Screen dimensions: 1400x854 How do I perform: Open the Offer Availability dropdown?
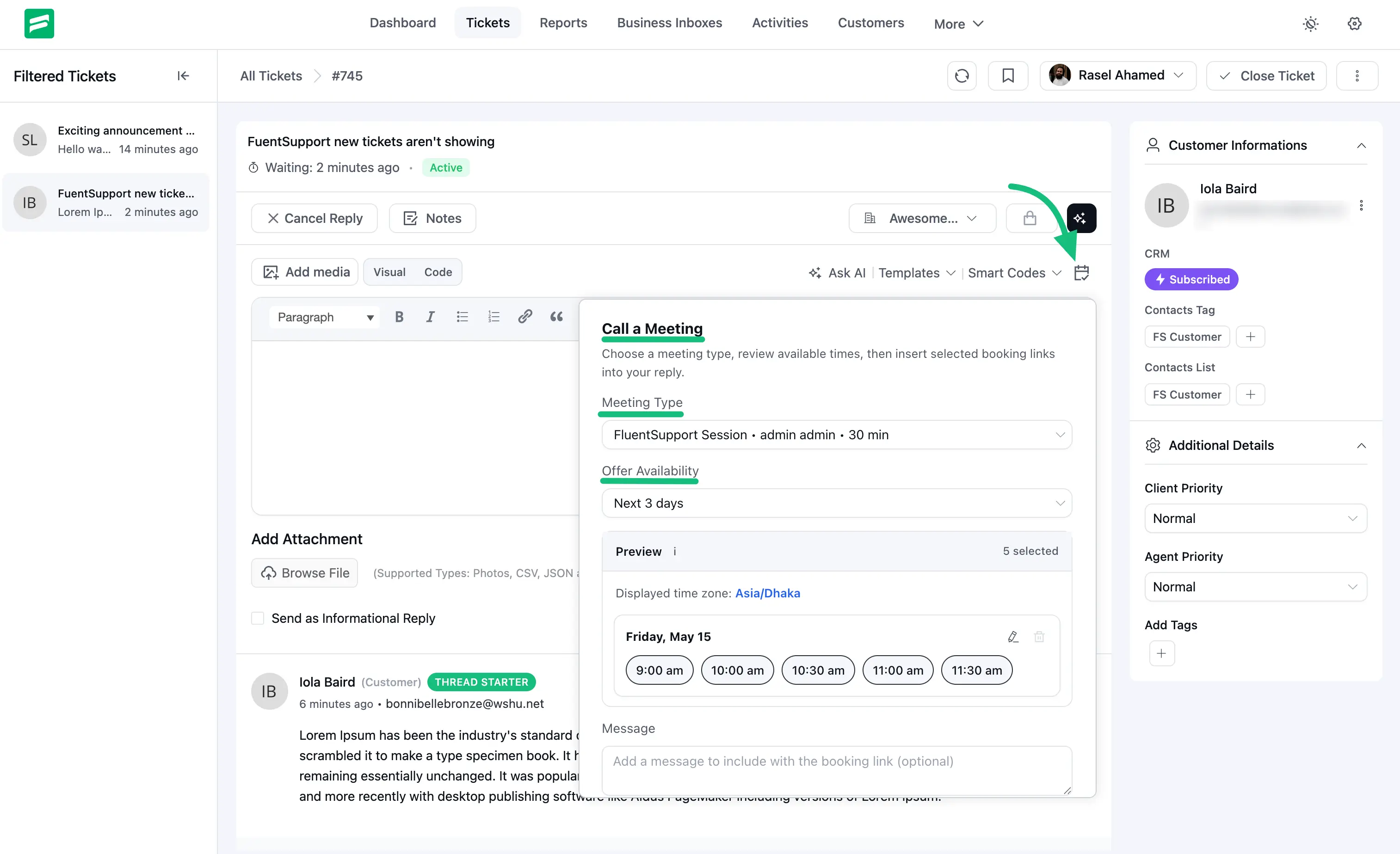pos(836,503)
